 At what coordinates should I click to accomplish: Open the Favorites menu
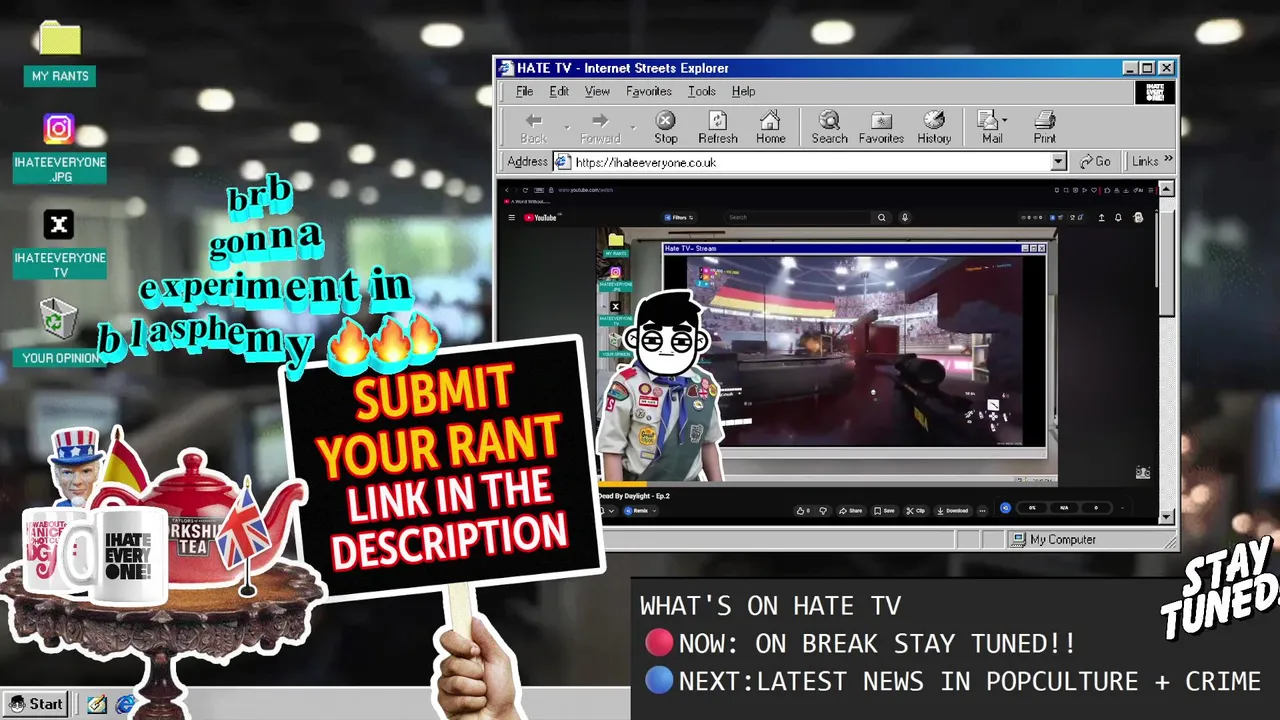648,91
